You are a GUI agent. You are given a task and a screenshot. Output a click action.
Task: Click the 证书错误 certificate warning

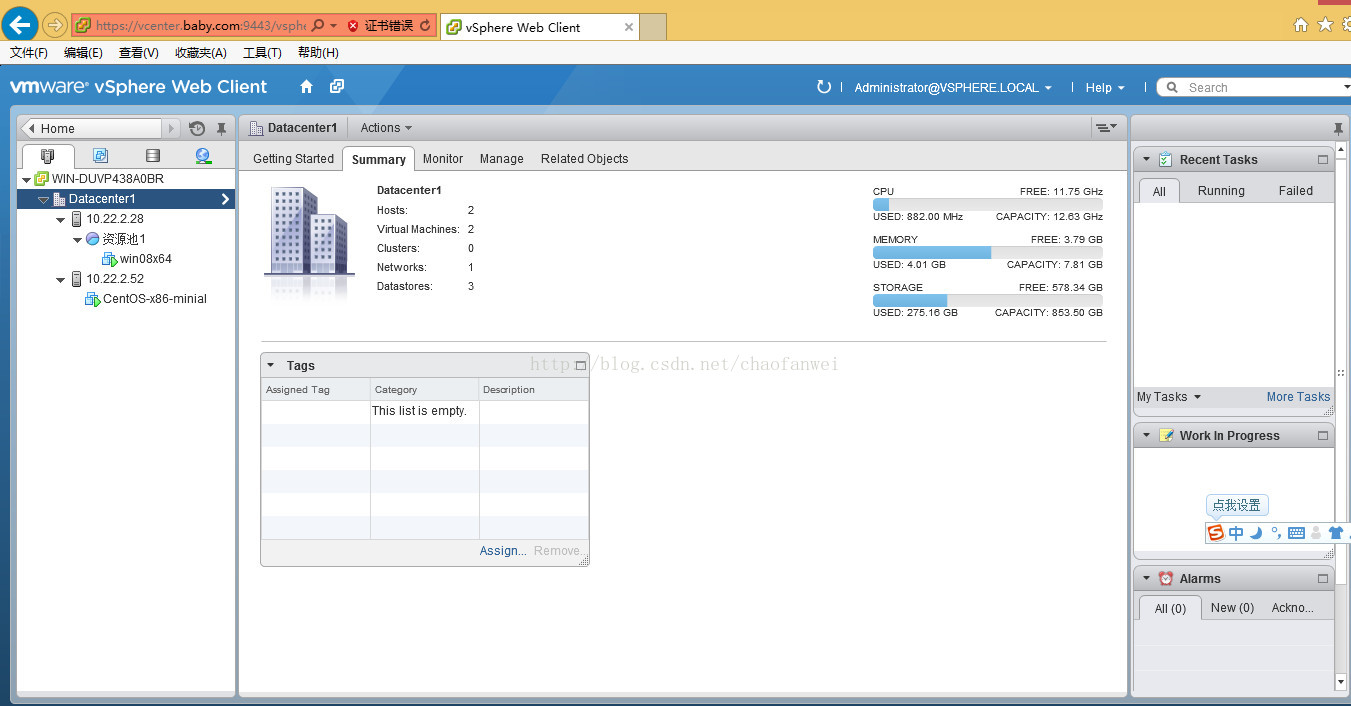380,25
